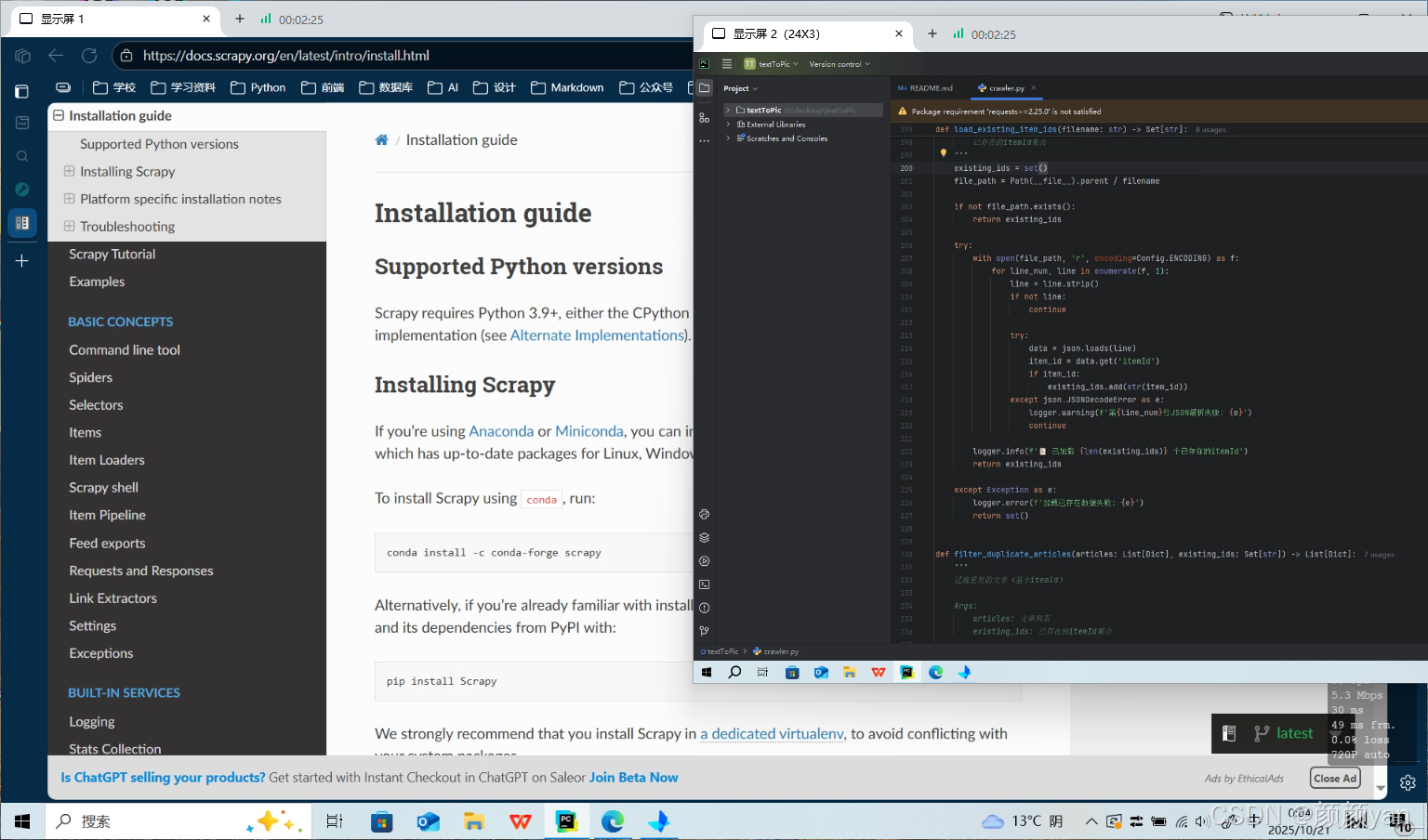
Task: Click the outer Windows Start button
Action: click(22, 821)
